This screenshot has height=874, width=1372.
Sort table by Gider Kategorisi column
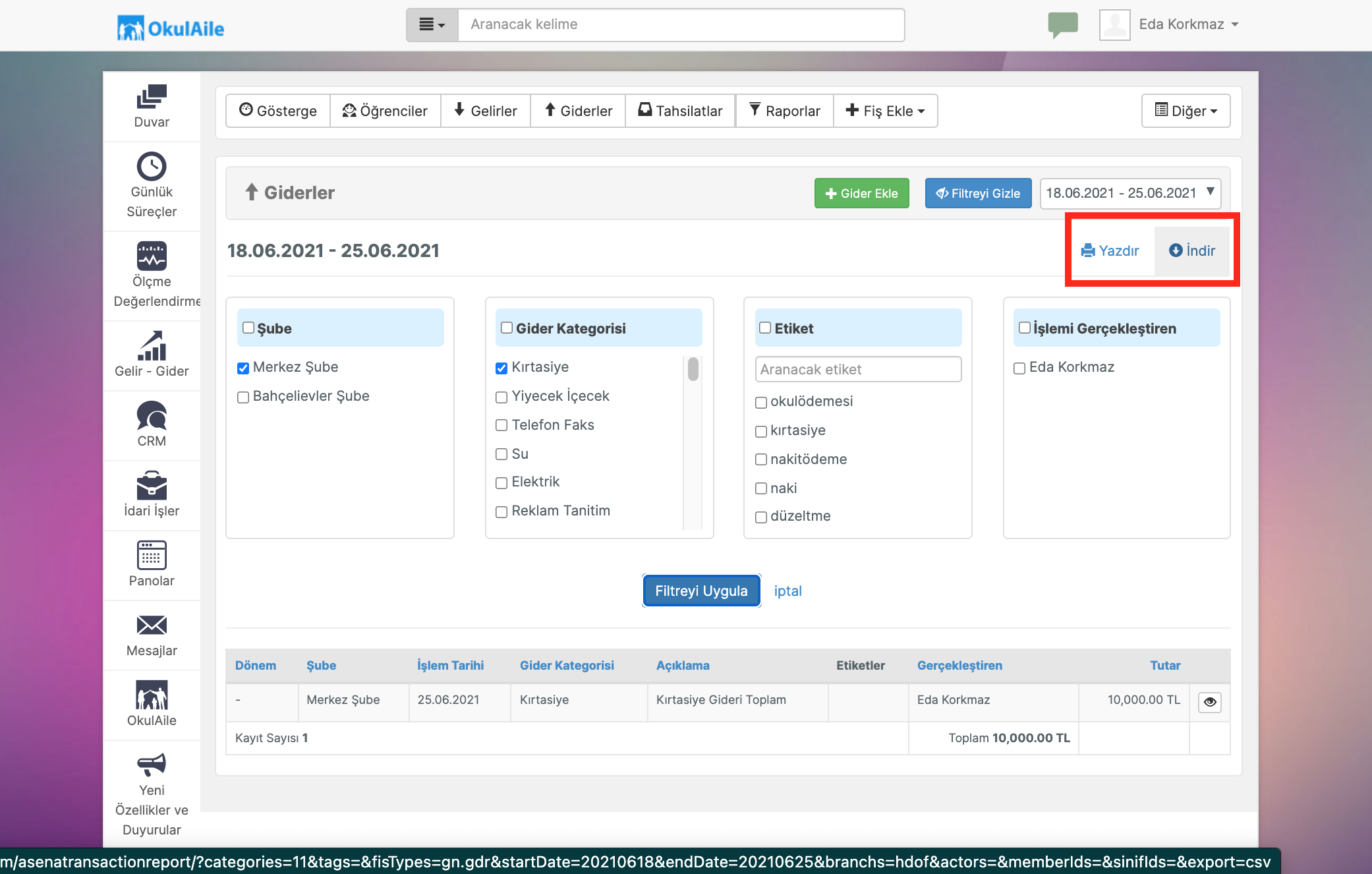point(567,665)
